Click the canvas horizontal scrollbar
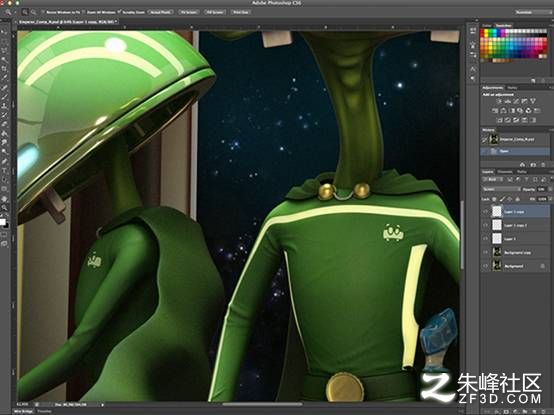554x415 pixels. pyautogui.click(x=262, y=404)
